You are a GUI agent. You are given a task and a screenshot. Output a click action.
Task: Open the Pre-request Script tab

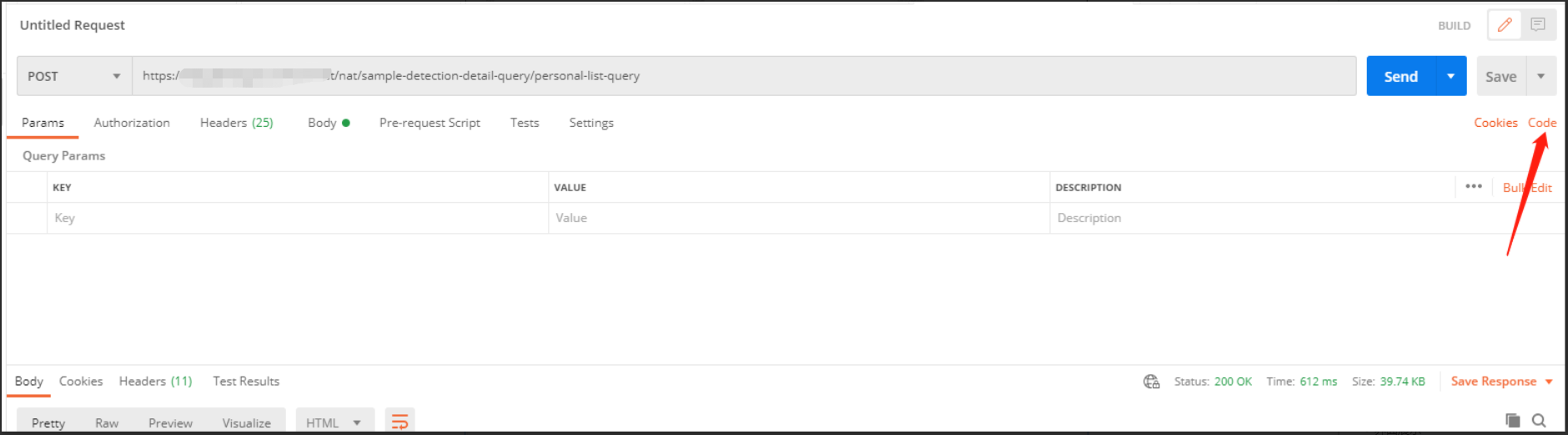click(x=430, y=123)
